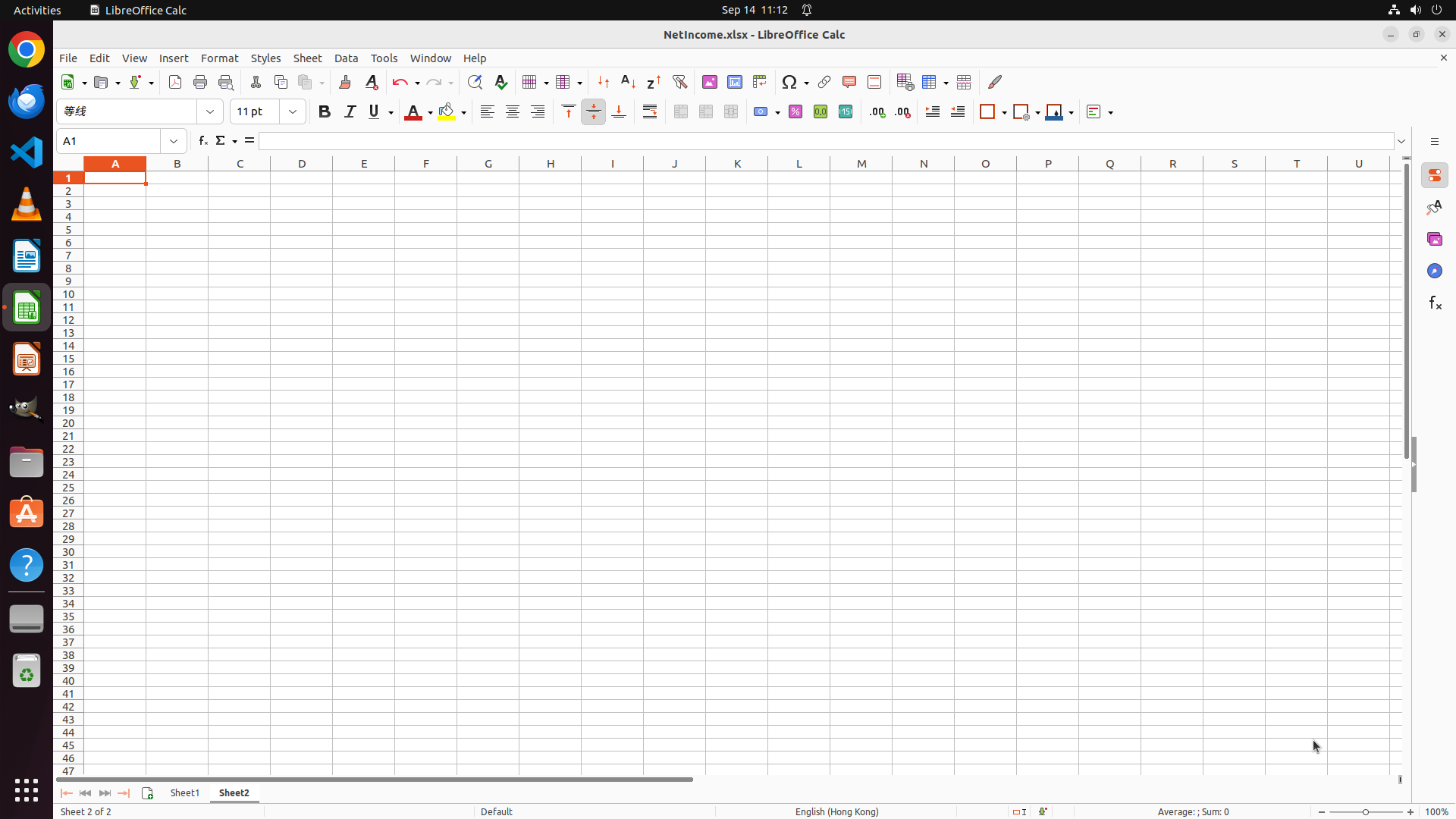This screenshot has height=819, width=1456.
Task: Switch to the Sheet1 tab
Action: [x=185, y=792]
